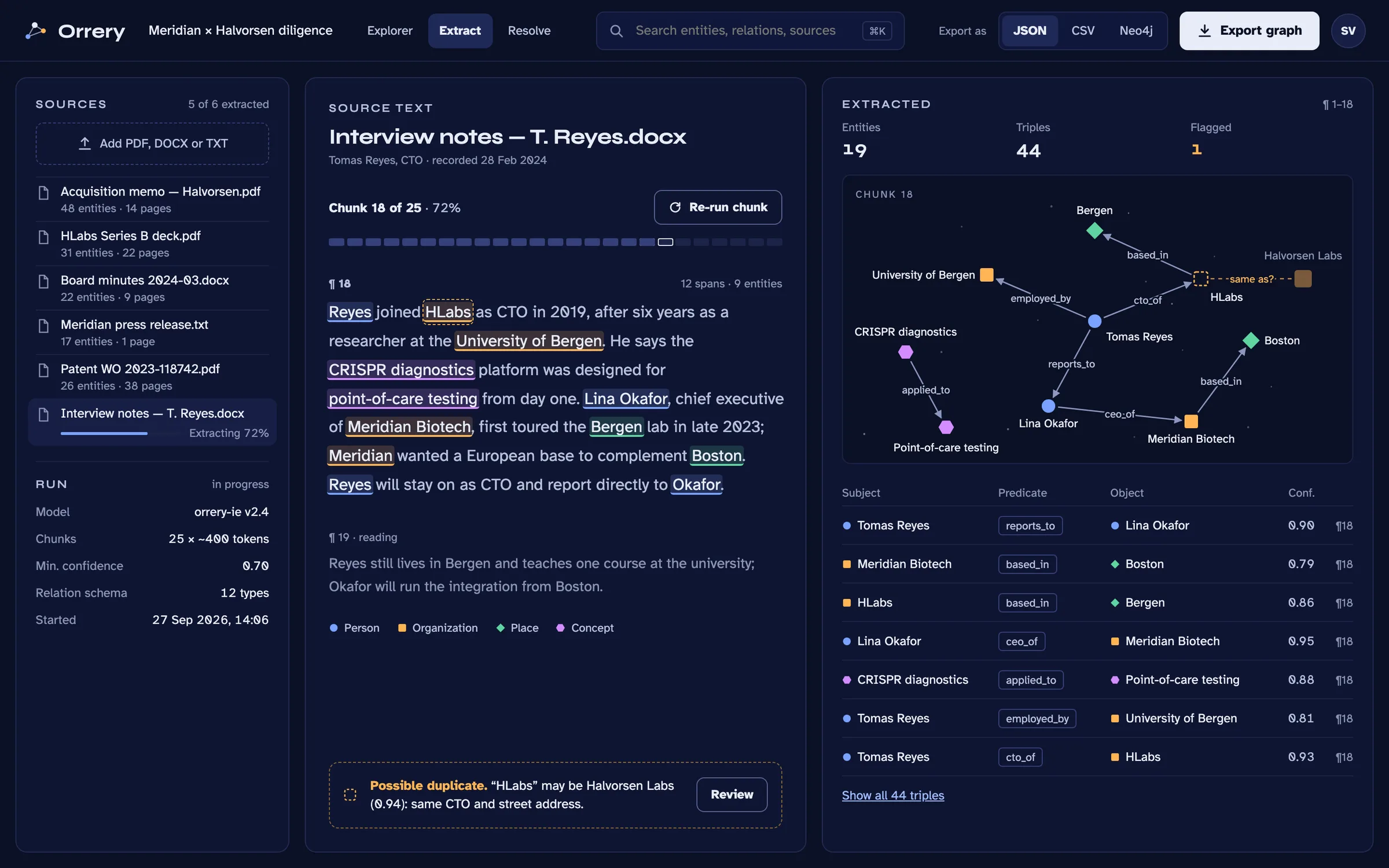Click the search magnifier icon

(616, 31)
